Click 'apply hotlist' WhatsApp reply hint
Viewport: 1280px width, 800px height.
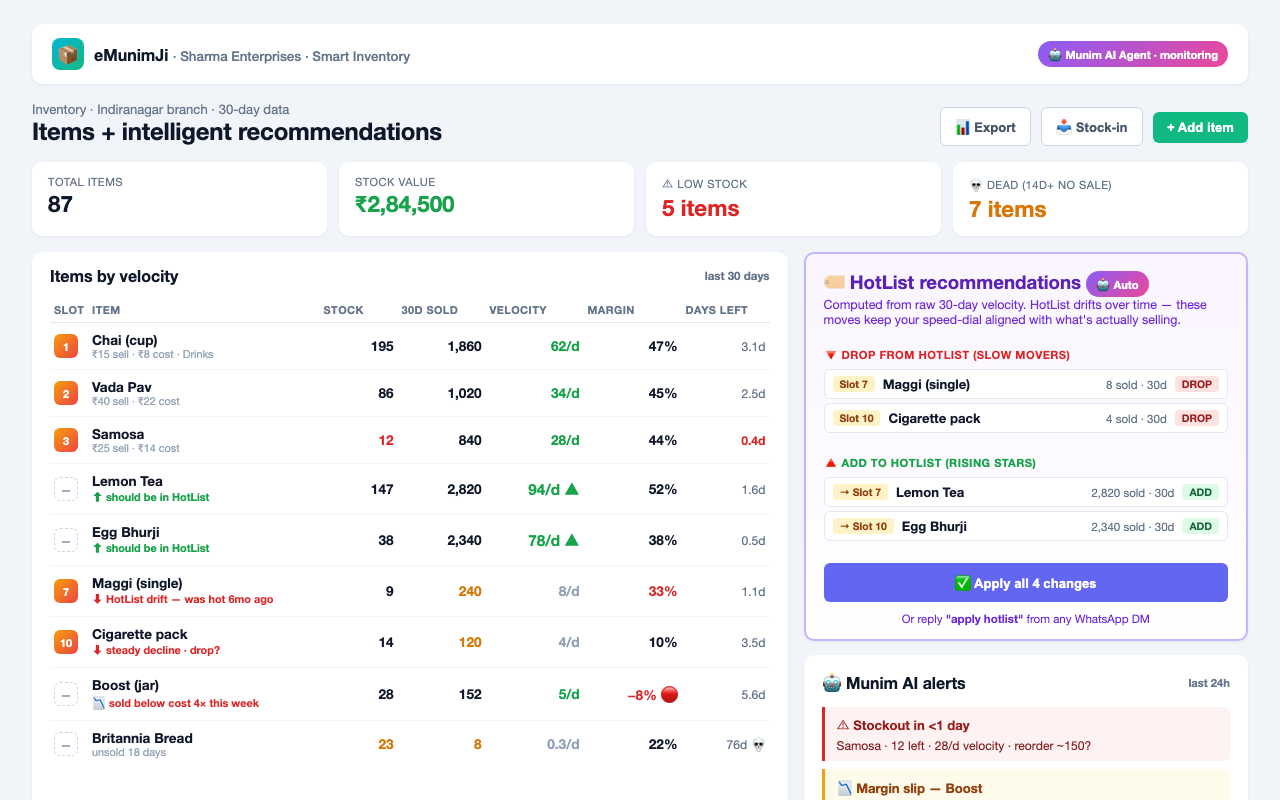pos(984,619)
